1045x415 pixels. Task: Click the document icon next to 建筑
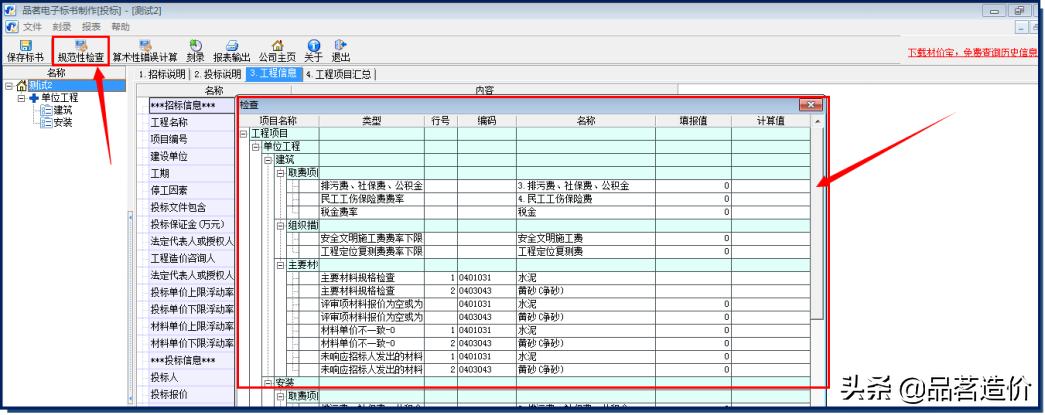[x=47, y=111]
